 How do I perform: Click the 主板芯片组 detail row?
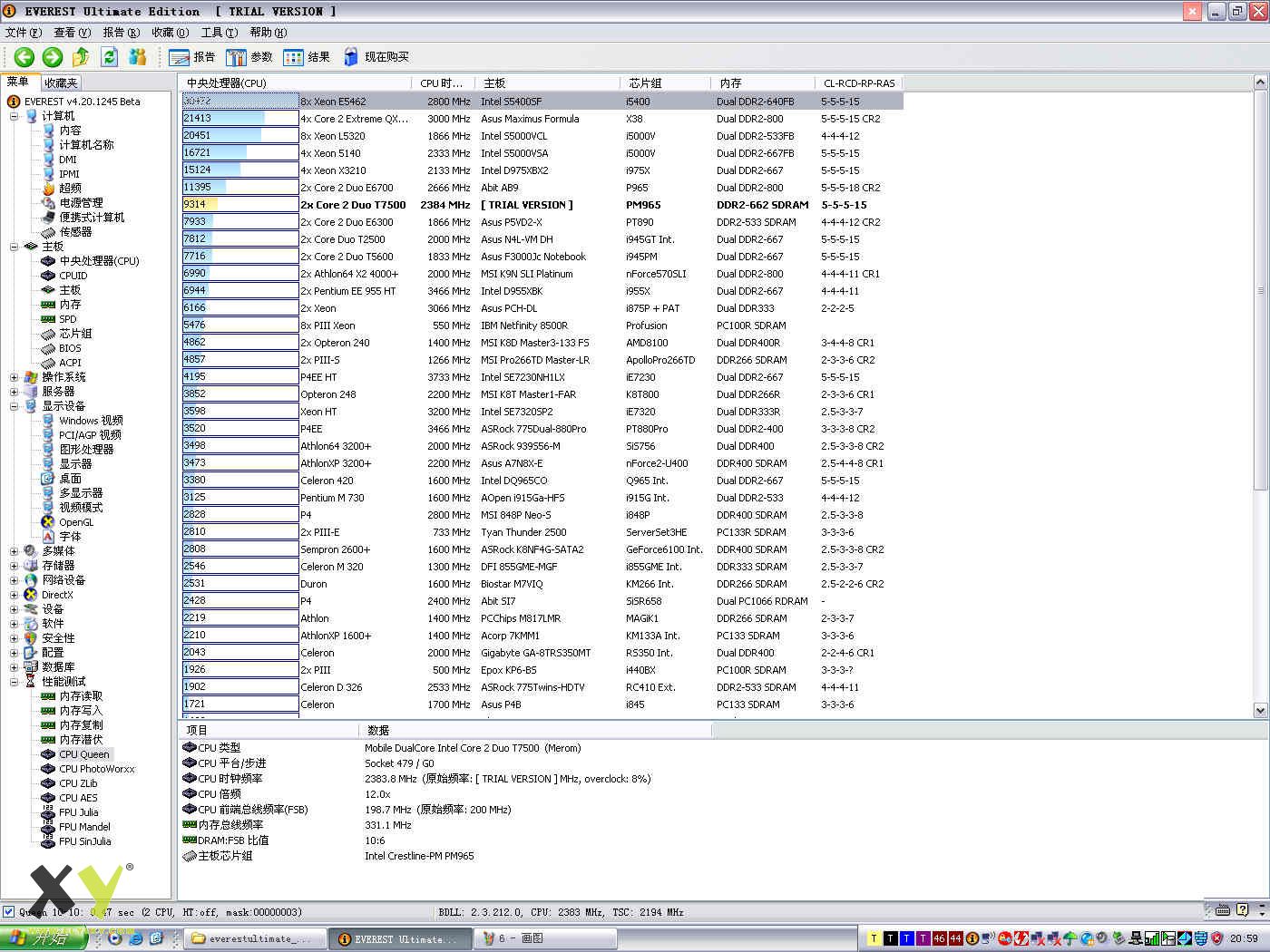(x=328, y=856)
